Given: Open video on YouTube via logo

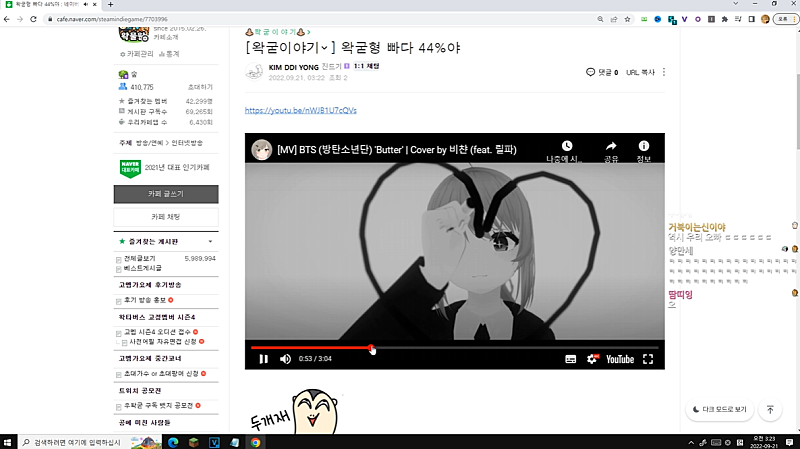Looking at the screenshot, I should (620, 359).
